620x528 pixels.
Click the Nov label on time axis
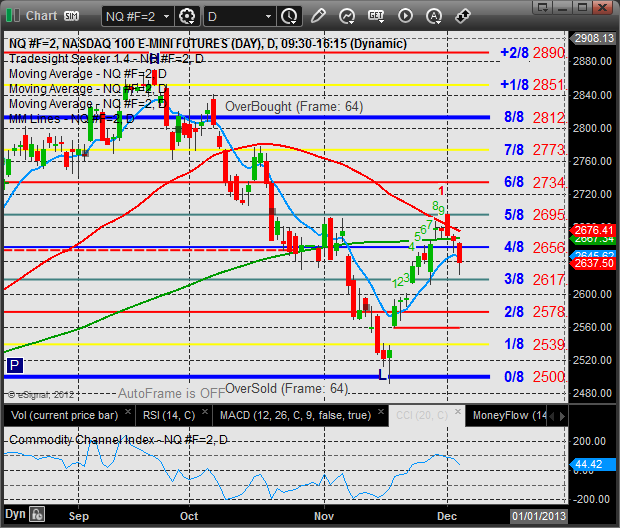[x=324, y=516]
